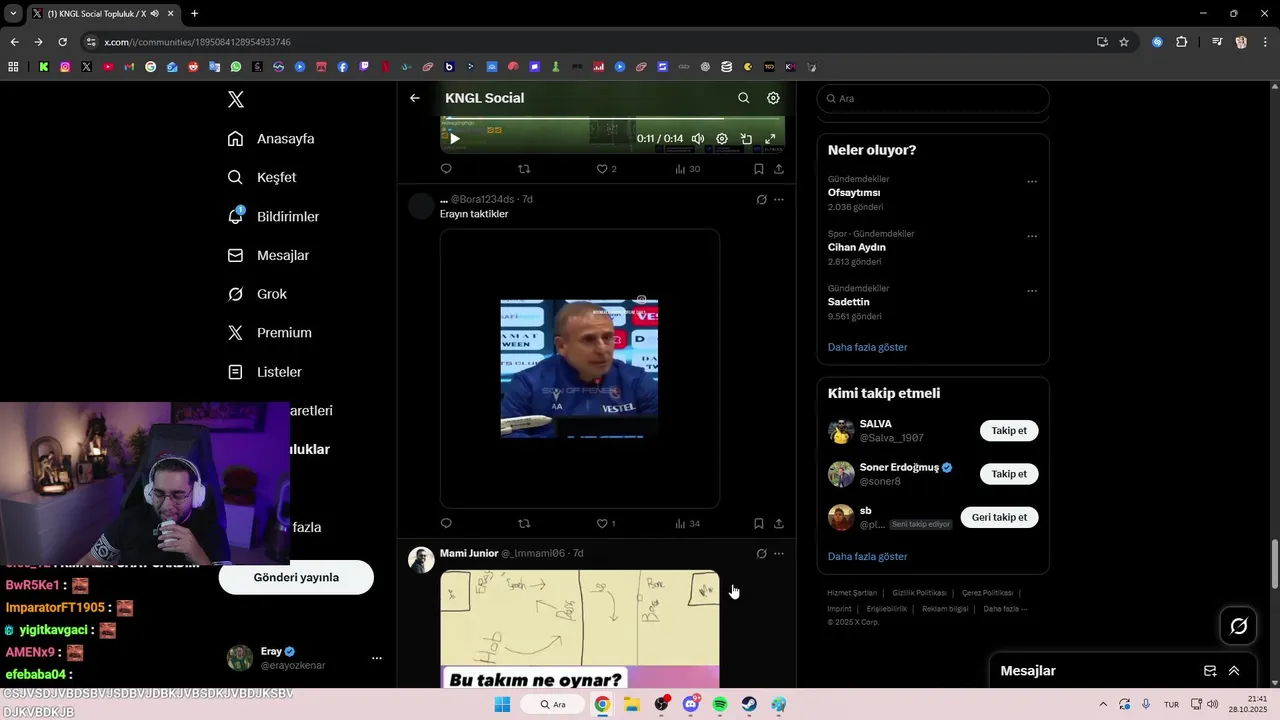The image size is (1280, 720).
Task: Go back from KNGL Social with the arrow
Action: point(415,98)
